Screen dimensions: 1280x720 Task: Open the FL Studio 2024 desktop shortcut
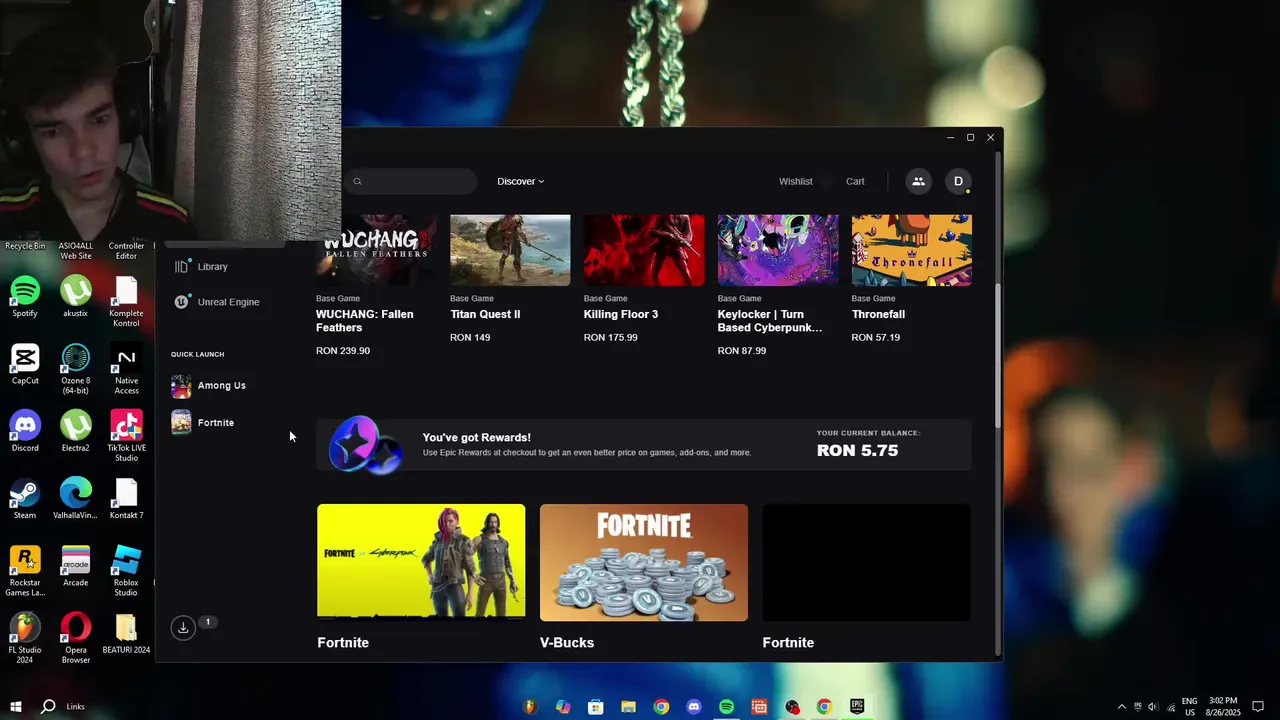[x=25, y=638]
